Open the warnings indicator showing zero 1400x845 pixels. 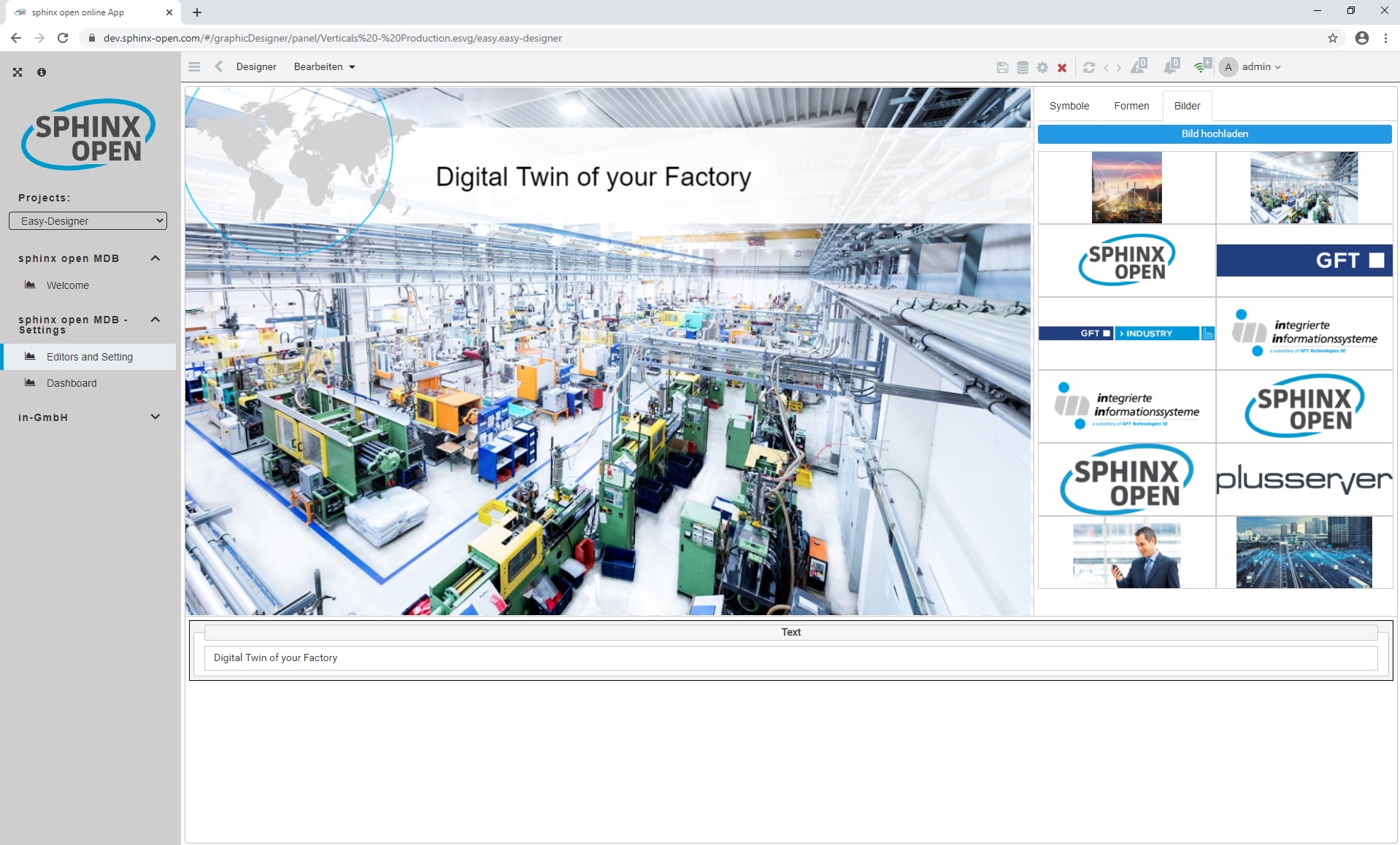[x=1136, y=66]
